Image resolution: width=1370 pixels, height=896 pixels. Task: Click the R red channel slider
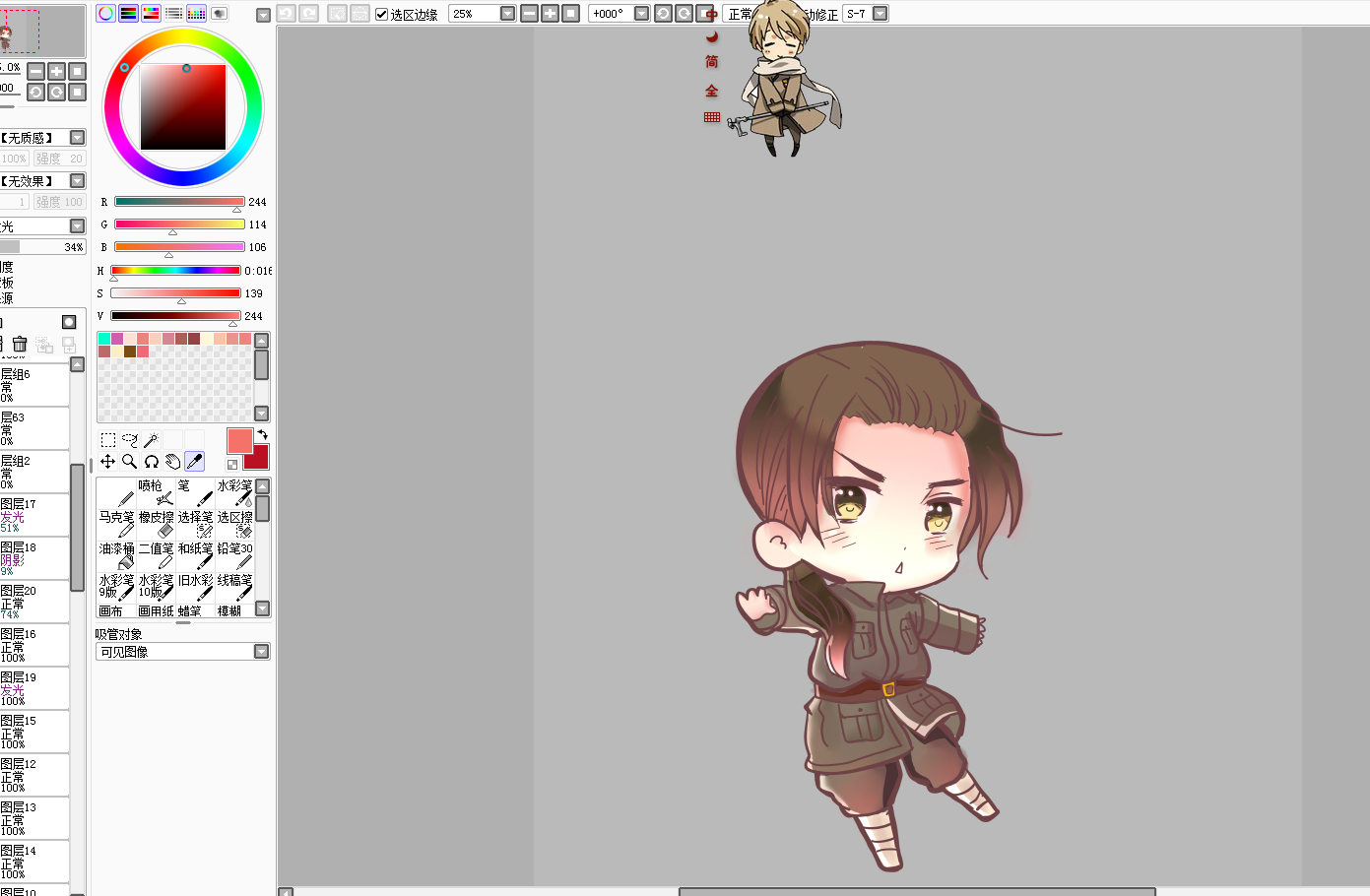click(x=179, y=202)
